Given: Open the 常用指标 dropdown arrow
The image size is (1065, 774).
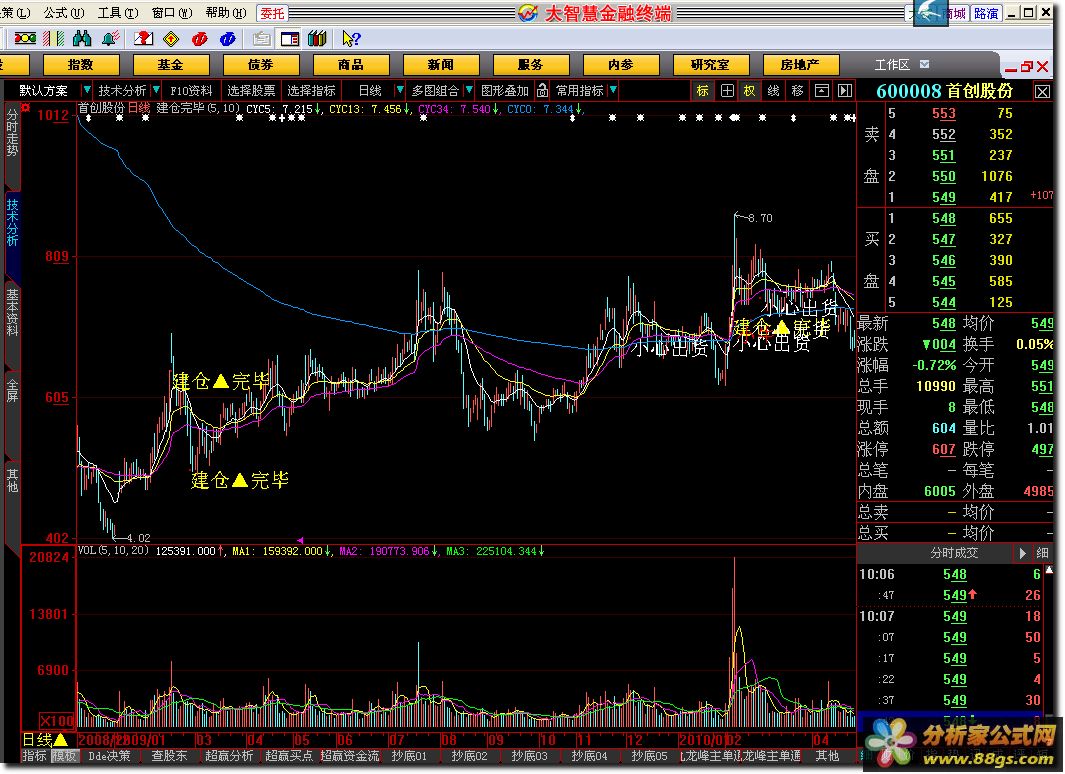Looking at the screenshot, I should [613, 90].
